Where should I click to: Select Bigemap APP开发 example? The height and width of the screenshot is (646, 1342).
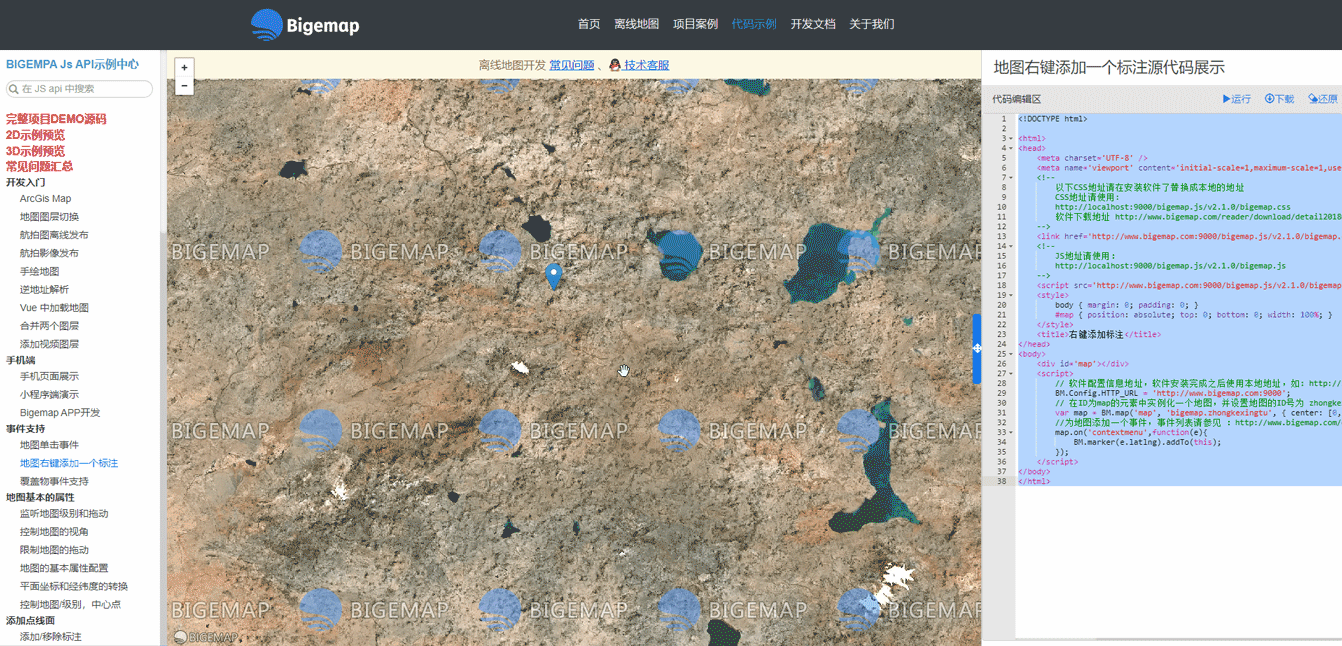pyautogui.click(x=60, y=413)
